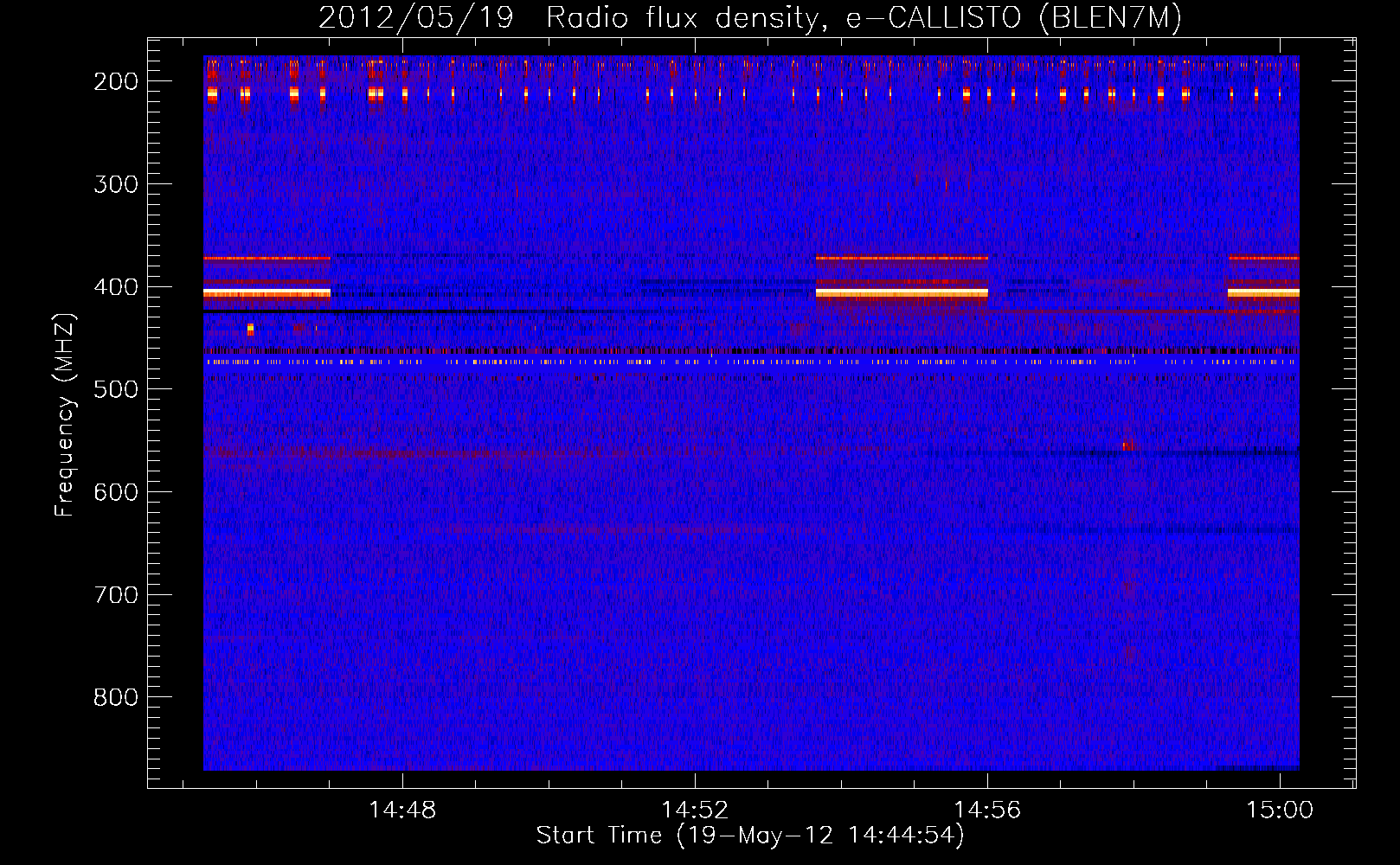Click the 200 frequency tick label

[116, 81]
